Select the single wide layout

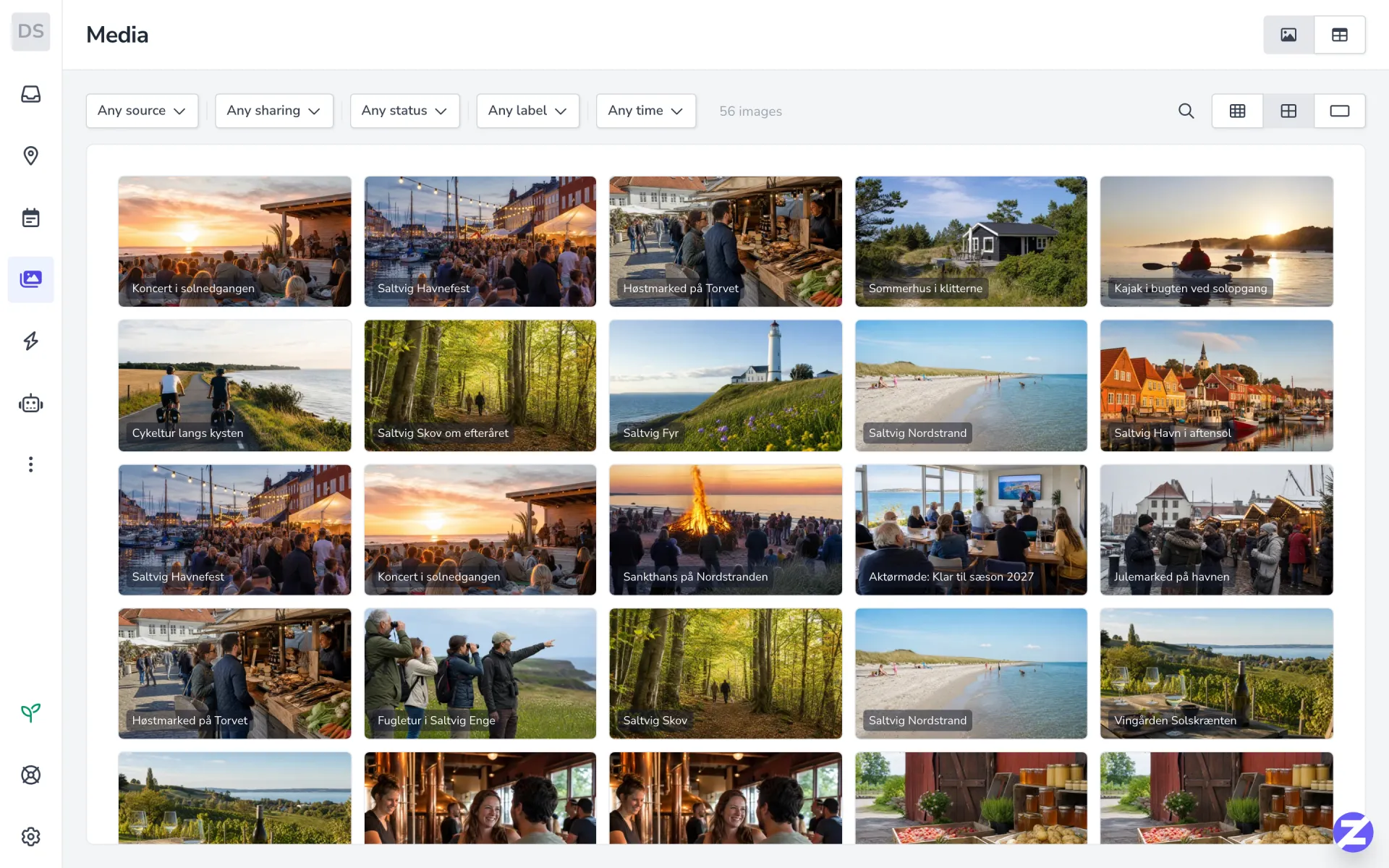tap(1340, 111)
